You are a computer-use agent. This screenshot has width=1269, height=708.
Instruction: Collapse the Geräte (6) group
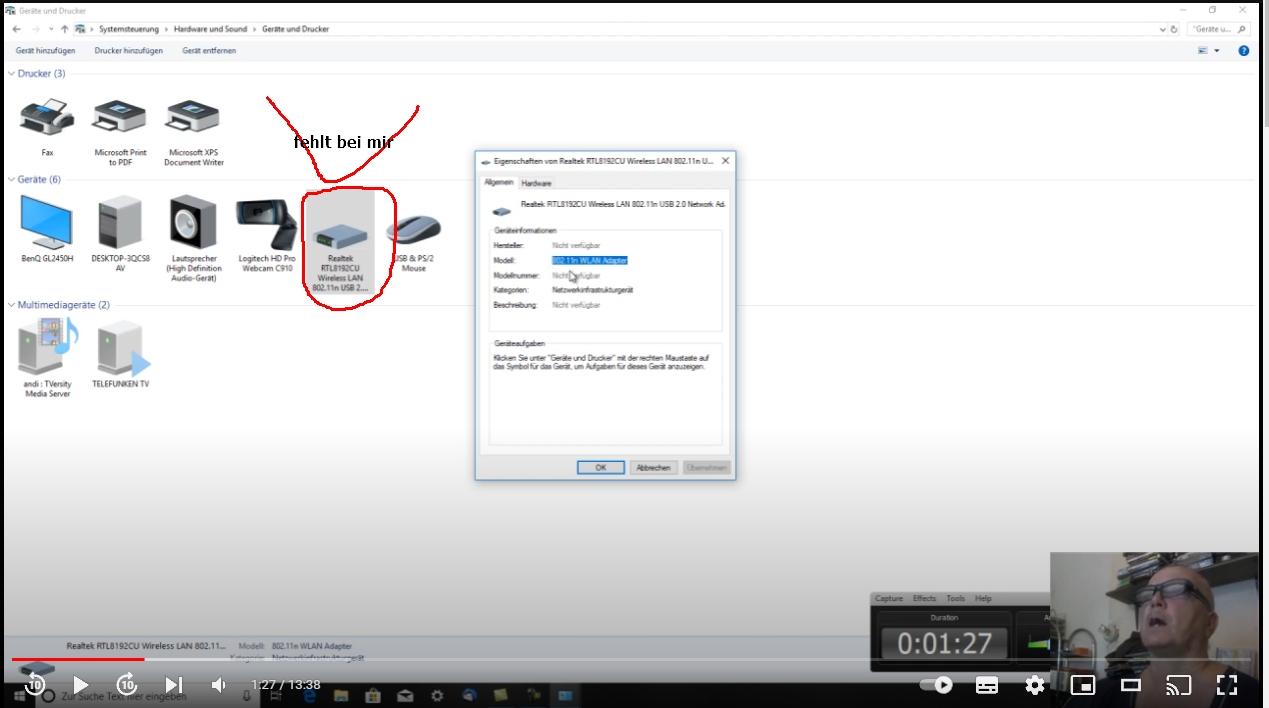point(12,179)
